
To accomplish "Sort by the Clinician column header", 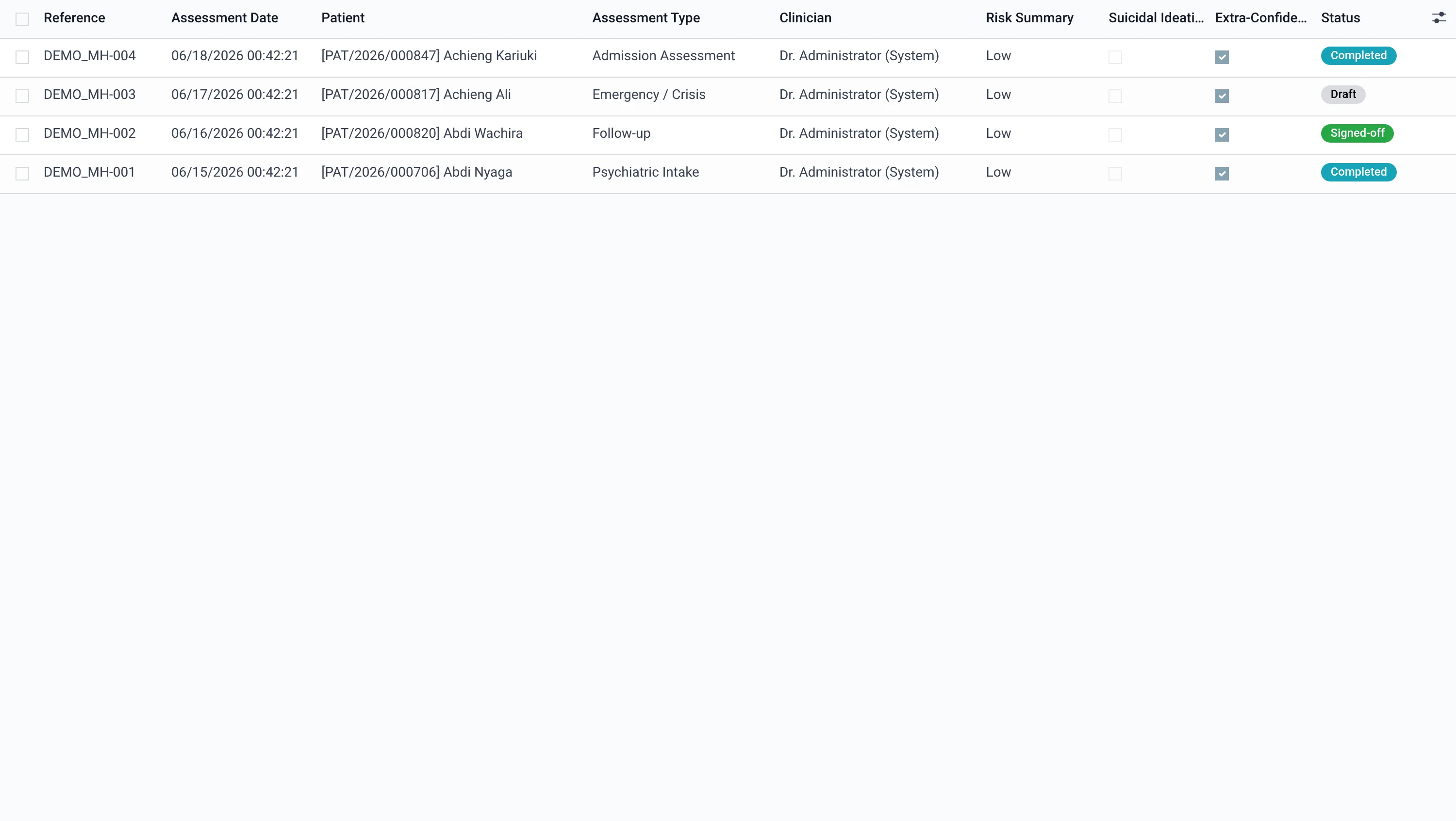I will pos(805,18).
